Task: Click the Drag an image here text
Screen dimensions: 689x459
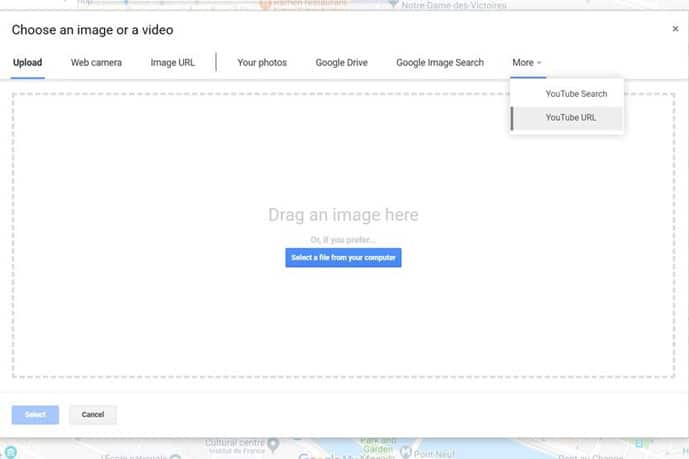Action: click(x=343, y=215)
